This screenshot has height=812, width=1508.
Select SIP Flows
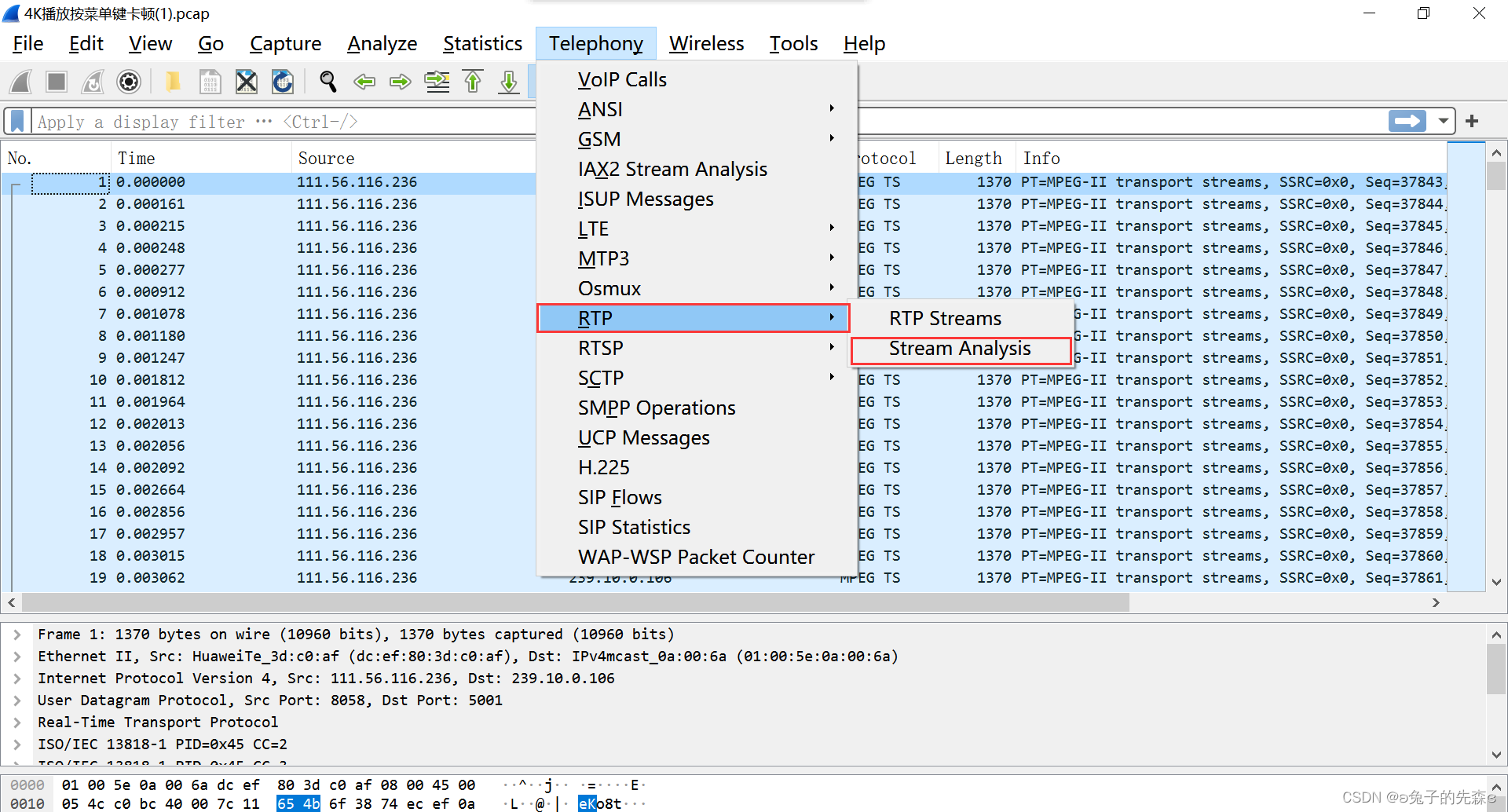[x=697, y=497]
